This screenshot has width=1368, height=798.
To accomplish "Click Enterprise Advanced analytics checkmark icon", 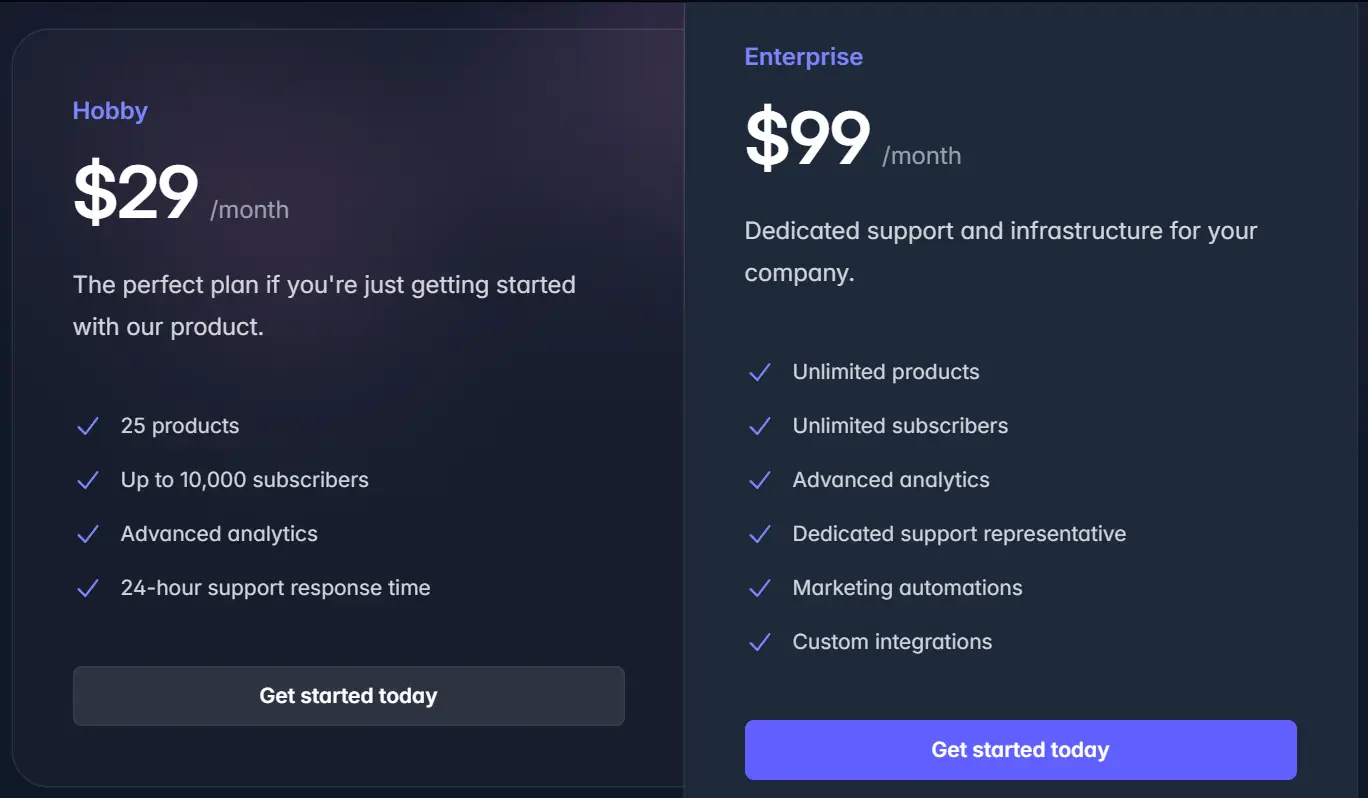I will click(760, 481).
